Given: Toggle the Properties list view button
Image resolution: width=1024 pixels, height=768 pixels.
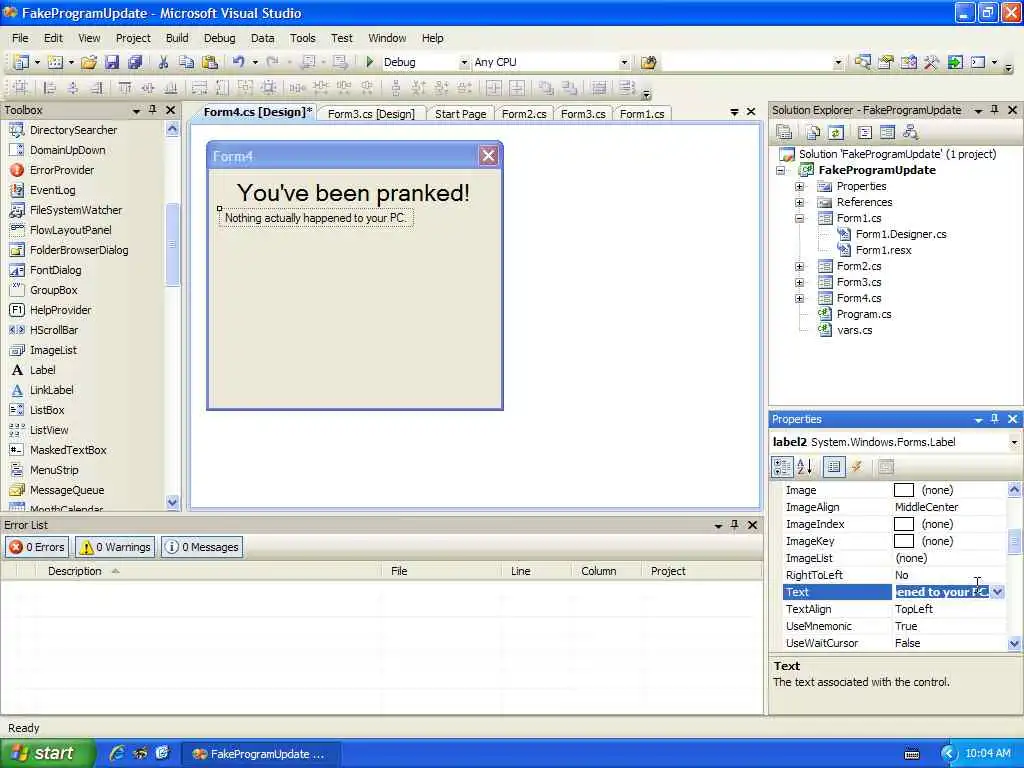Looking at the screenshot, I should click(x=834, y=466).
